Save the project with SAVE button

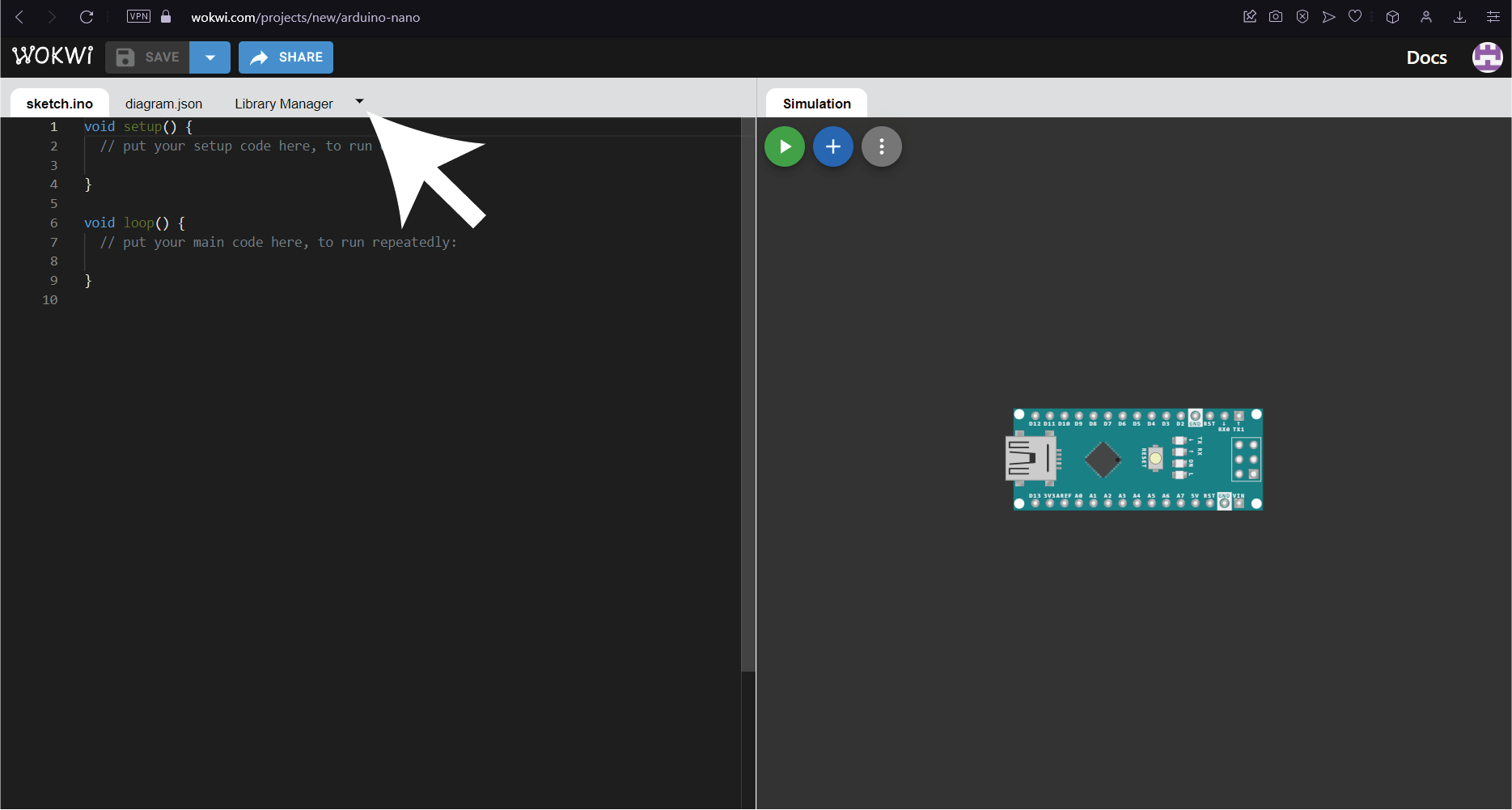coord(148,57)
